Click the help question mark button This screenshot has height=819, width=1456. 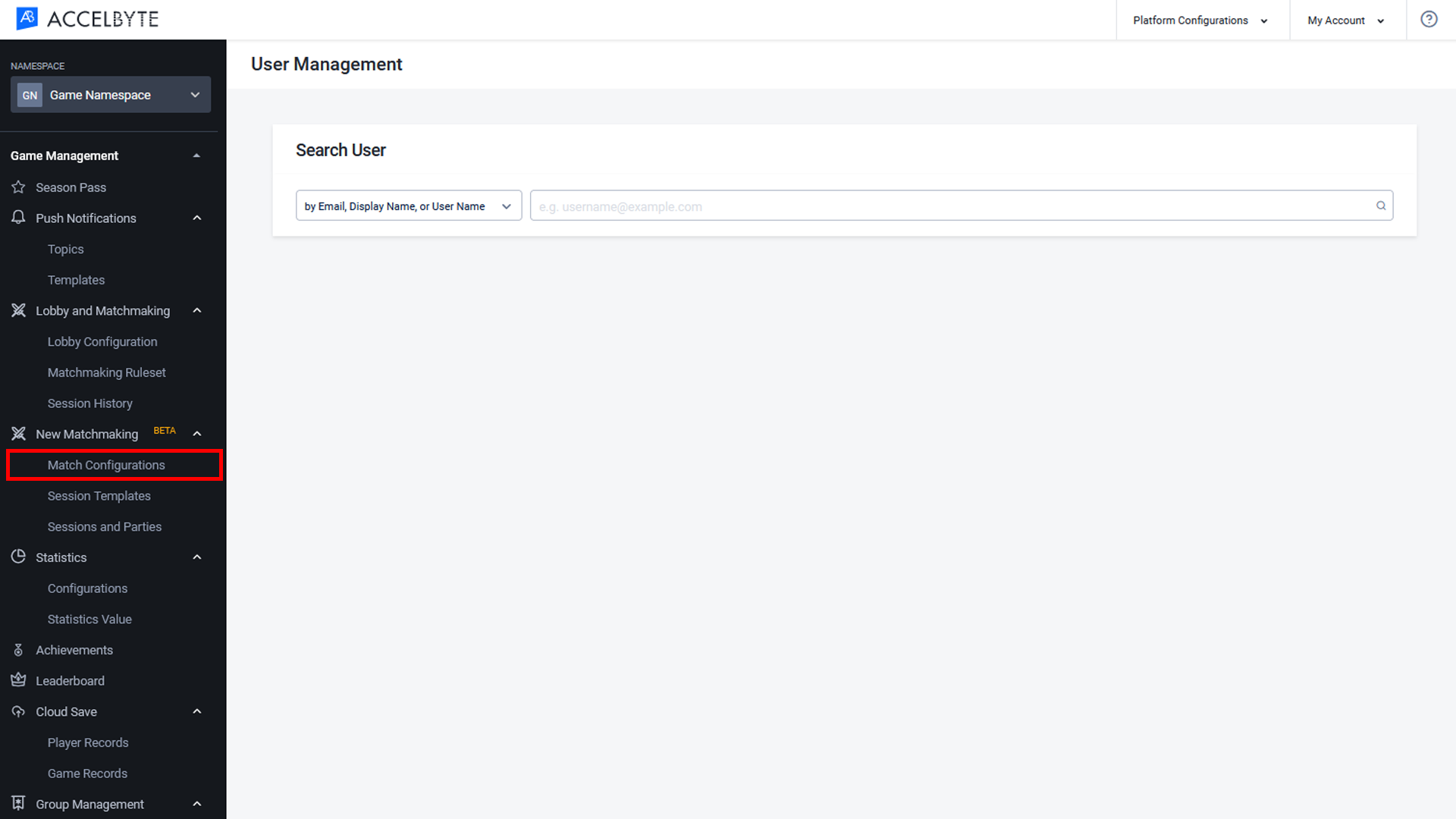coord(1429,20)
